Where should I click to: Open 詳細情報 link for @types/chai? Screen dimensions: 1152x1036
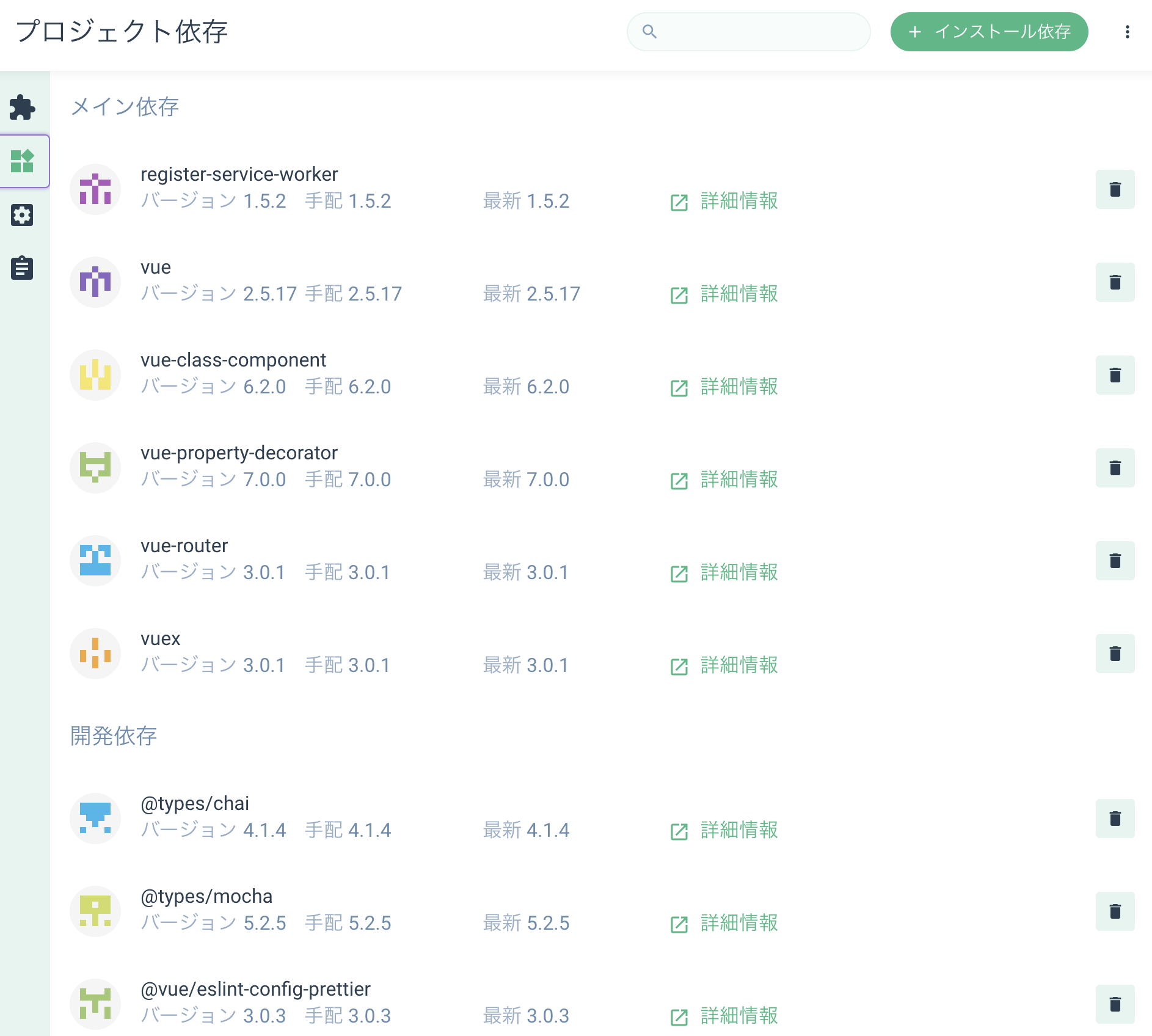tap(724, 830)
